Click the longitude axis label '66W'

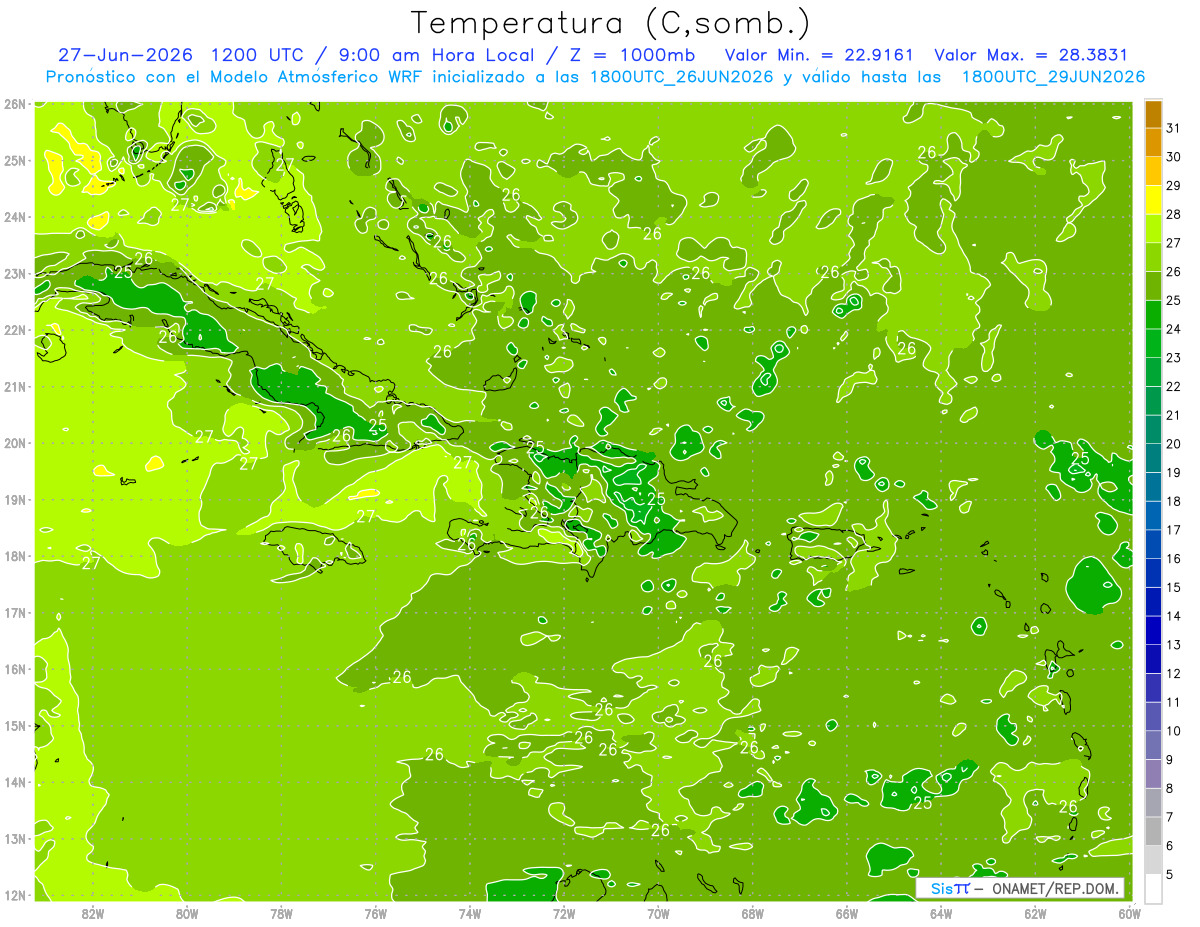847,913
